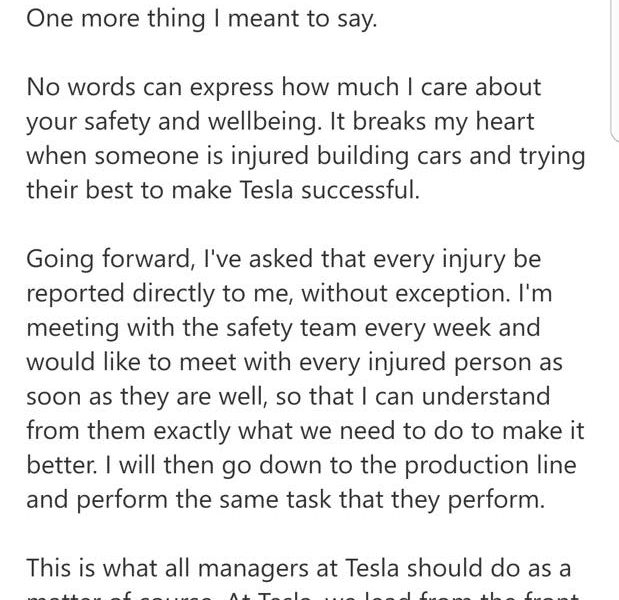
Task: Click the words 'I can understand'
Action: (456, 396)
